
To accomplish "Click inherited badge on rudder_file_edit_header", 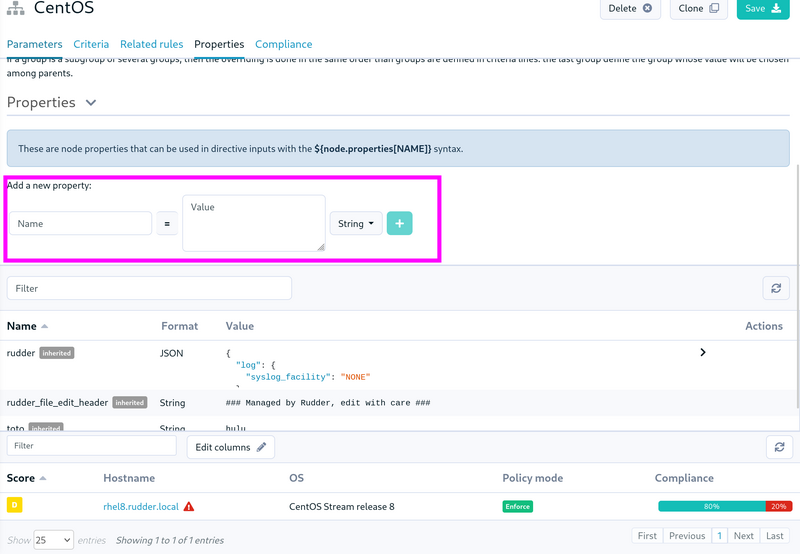I will [x=130, y=402].
